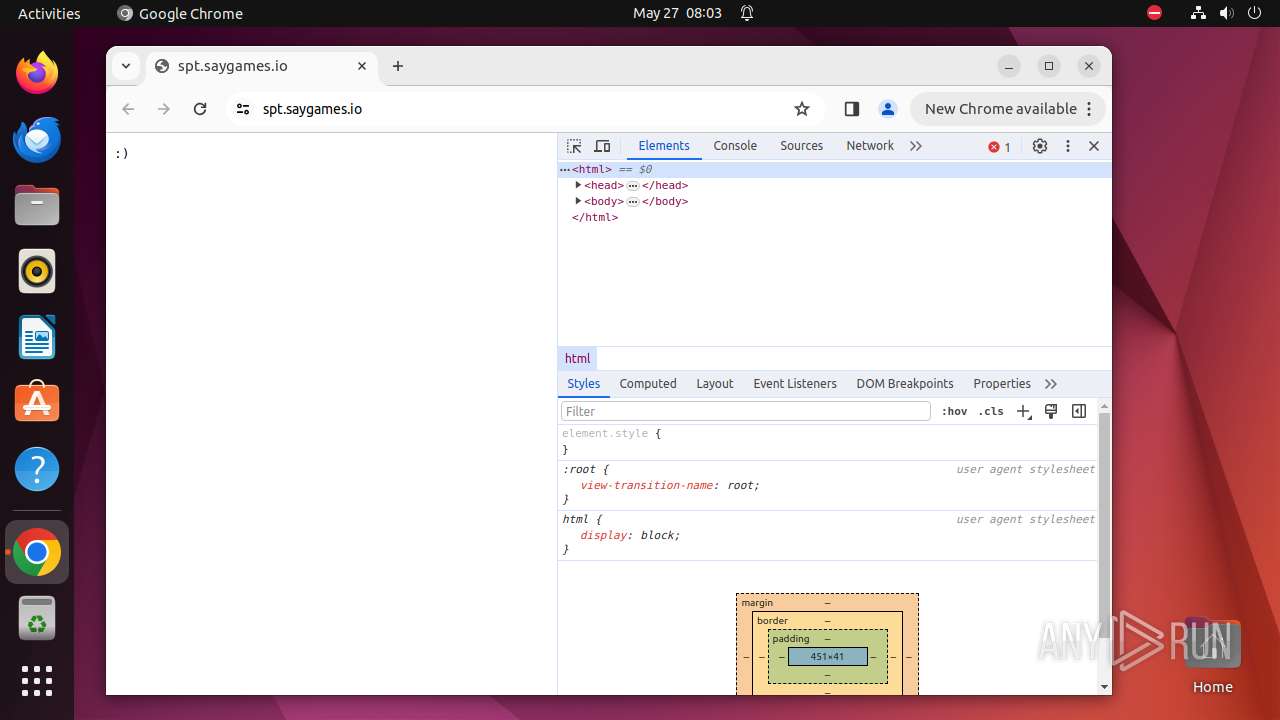
Task: Open Trash from the dock
Action: click(37, 619)
